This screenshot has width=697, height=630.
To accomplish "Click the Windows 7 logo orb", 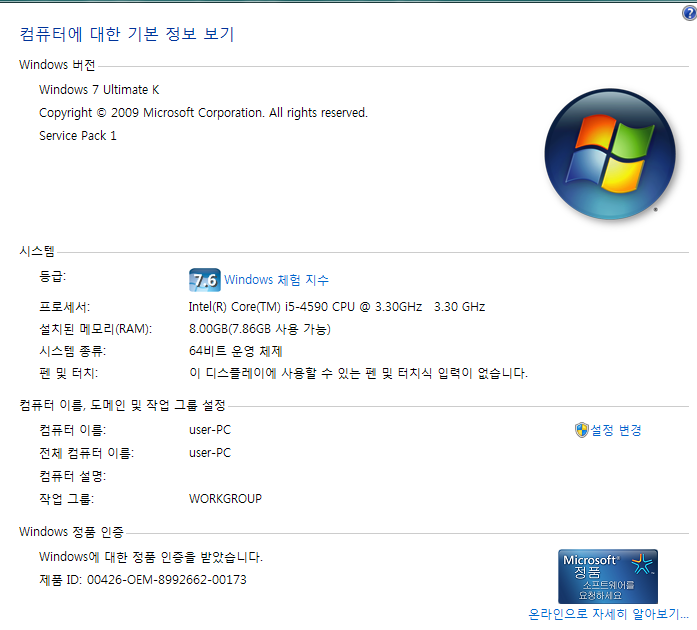I will (x=610, y=154).
